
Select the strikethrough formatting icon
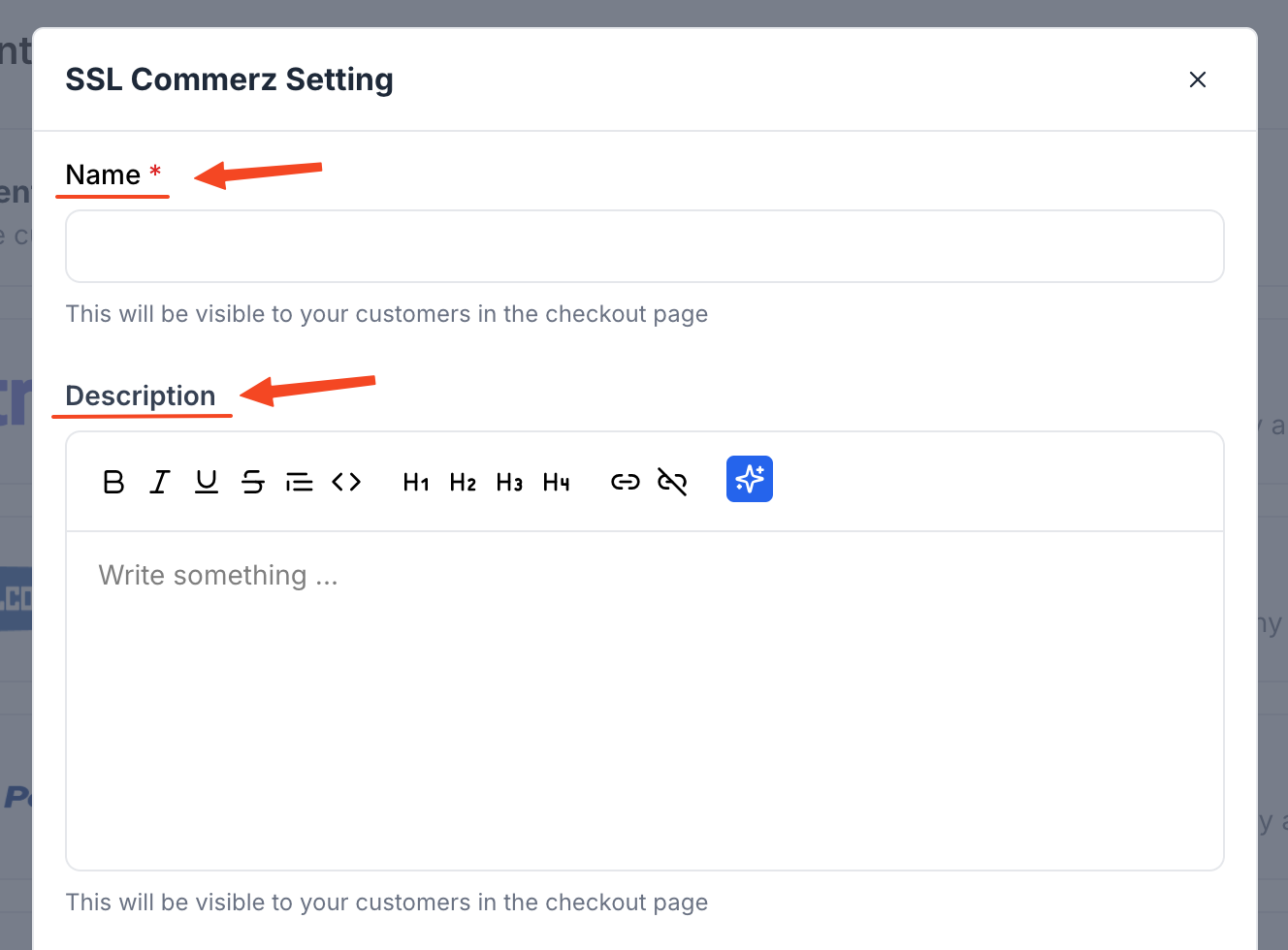tap(253, 481)
